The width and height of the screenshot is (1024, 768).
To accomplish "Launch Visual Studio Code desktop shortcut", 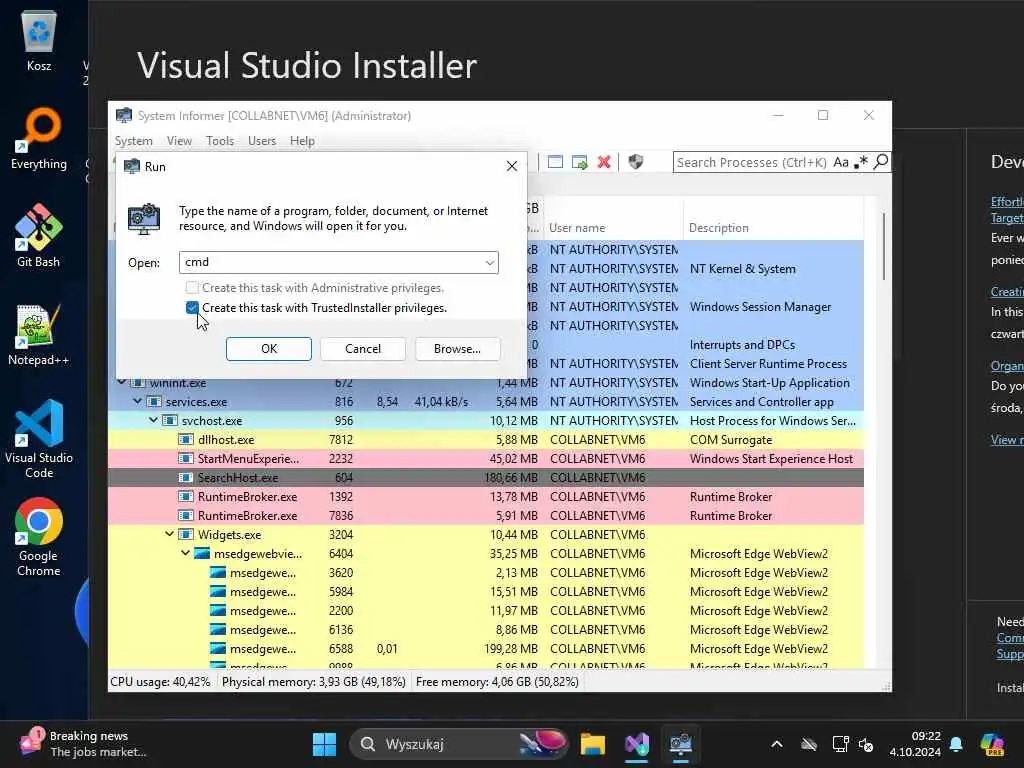I will tap(39, 439).
